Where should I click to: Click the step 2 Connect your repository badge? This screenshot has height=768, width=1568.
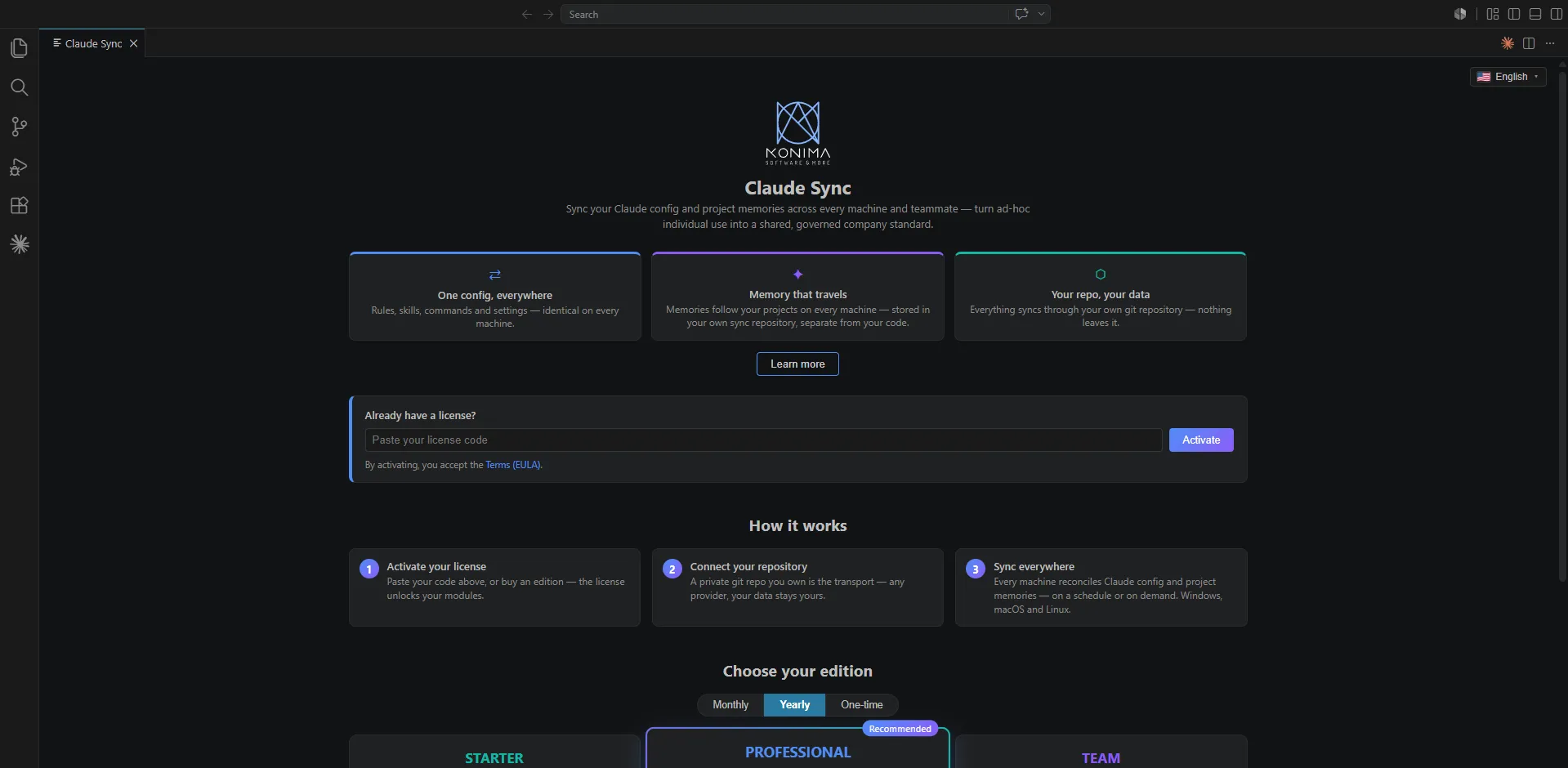[x=672, y=569]
